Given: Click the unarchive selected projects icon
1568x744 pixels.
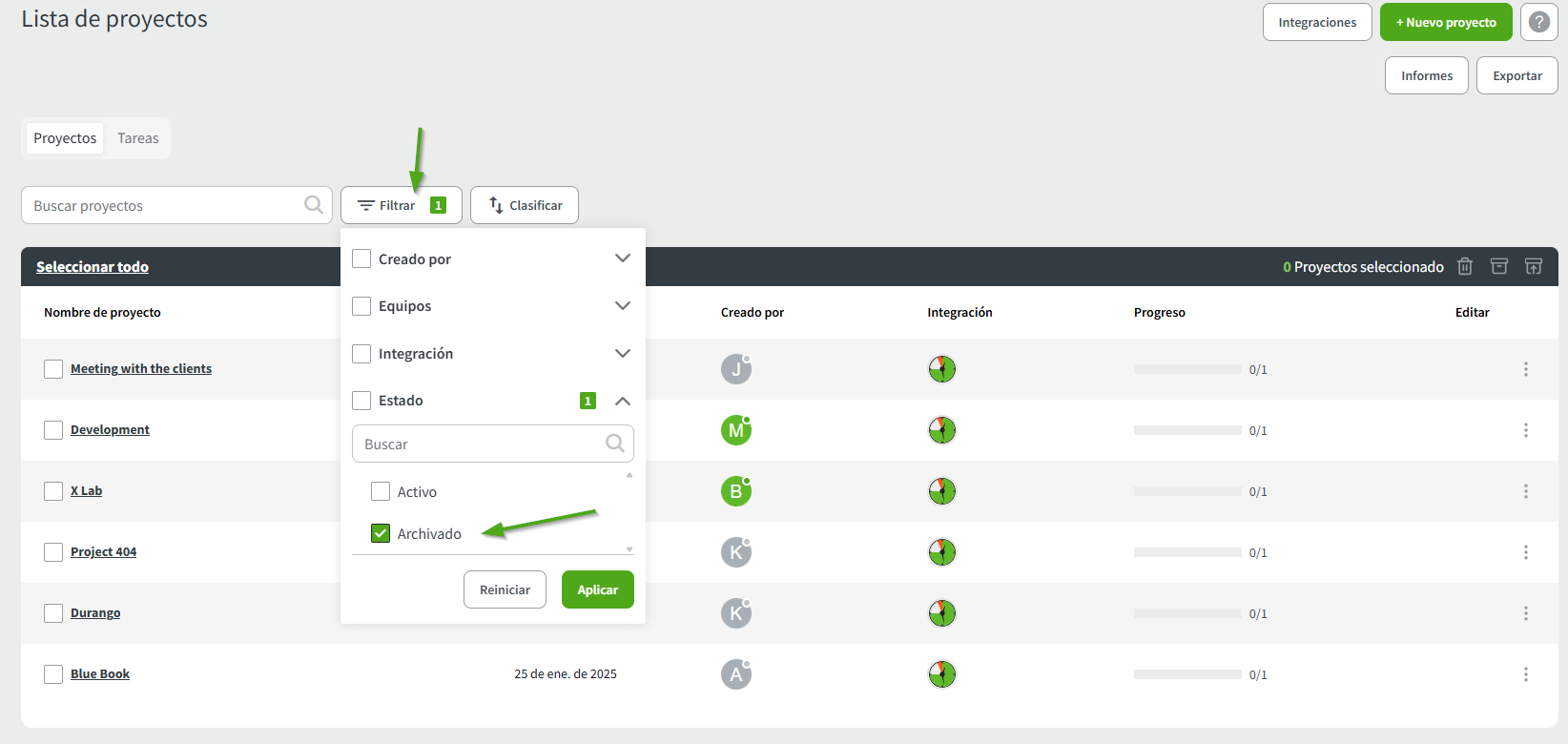Looking at the screenshot, I should [1534, 267].
